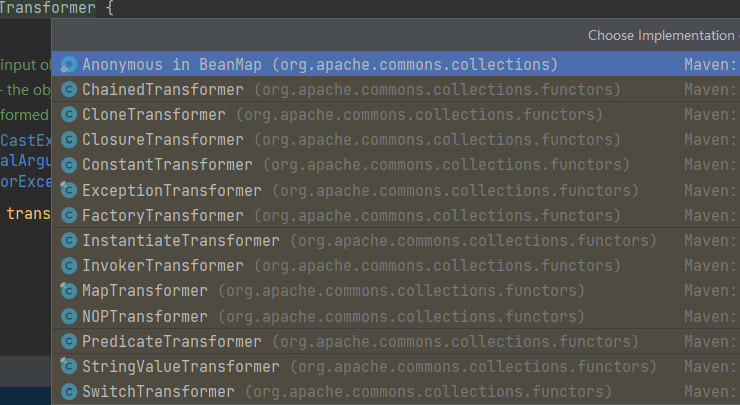Image resolution: width=740 pixels, height=405 pixels.
Task: Click the class icon beside NOPTransformer
Action: [x=69, y=316]
